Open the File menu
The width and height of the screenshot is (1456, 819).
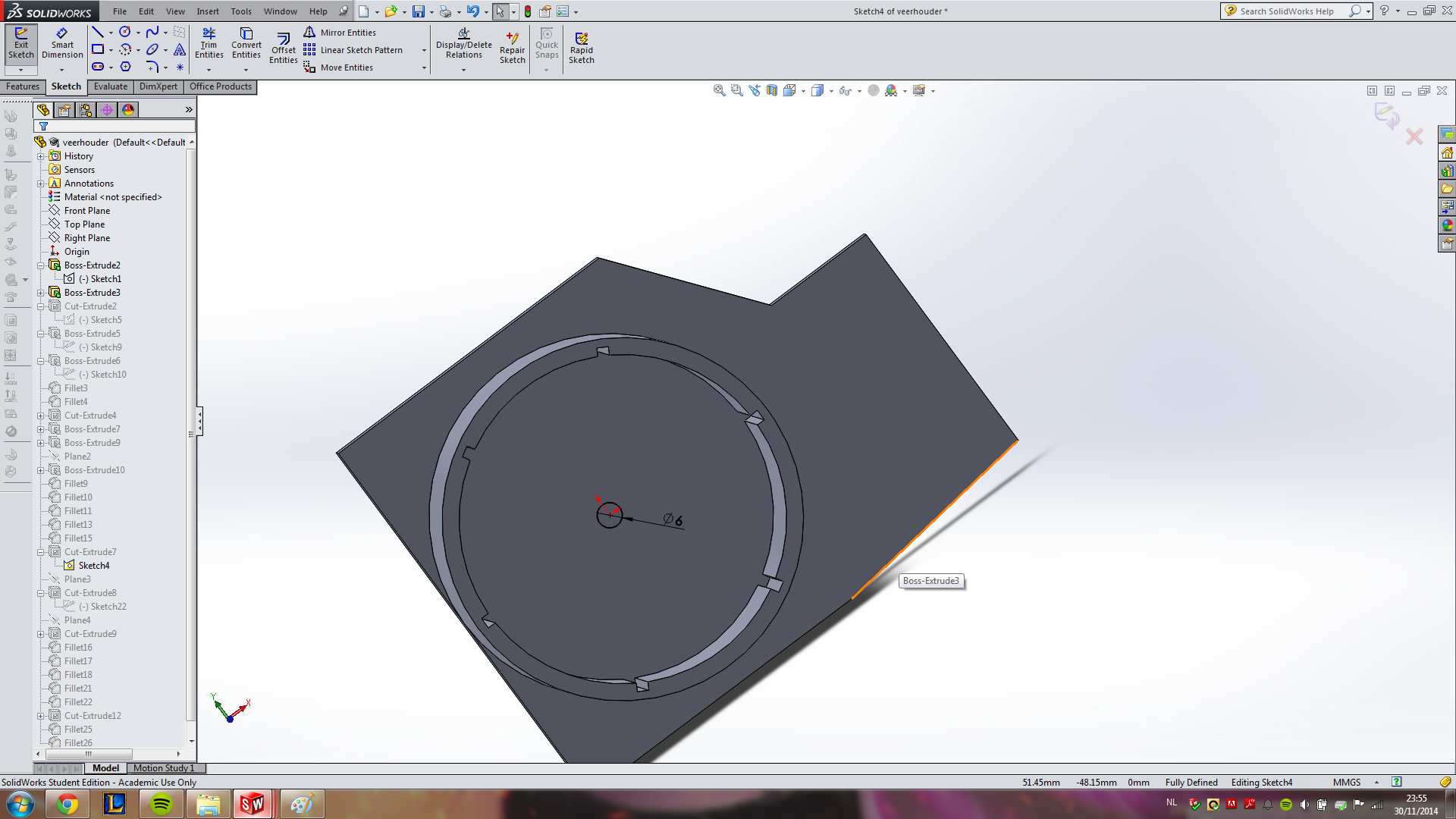[x=120, y=11]
